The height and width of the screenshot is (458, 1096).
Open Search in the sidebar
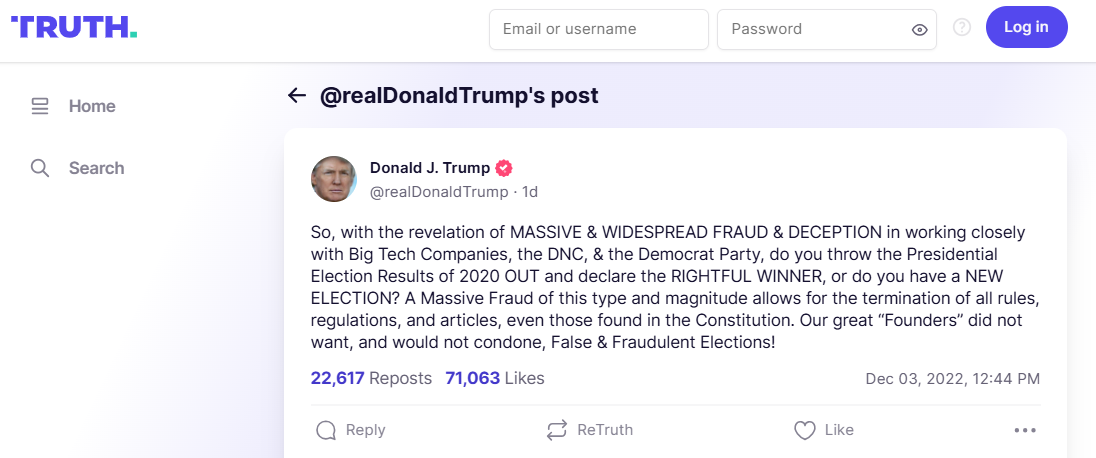(96, 168)
